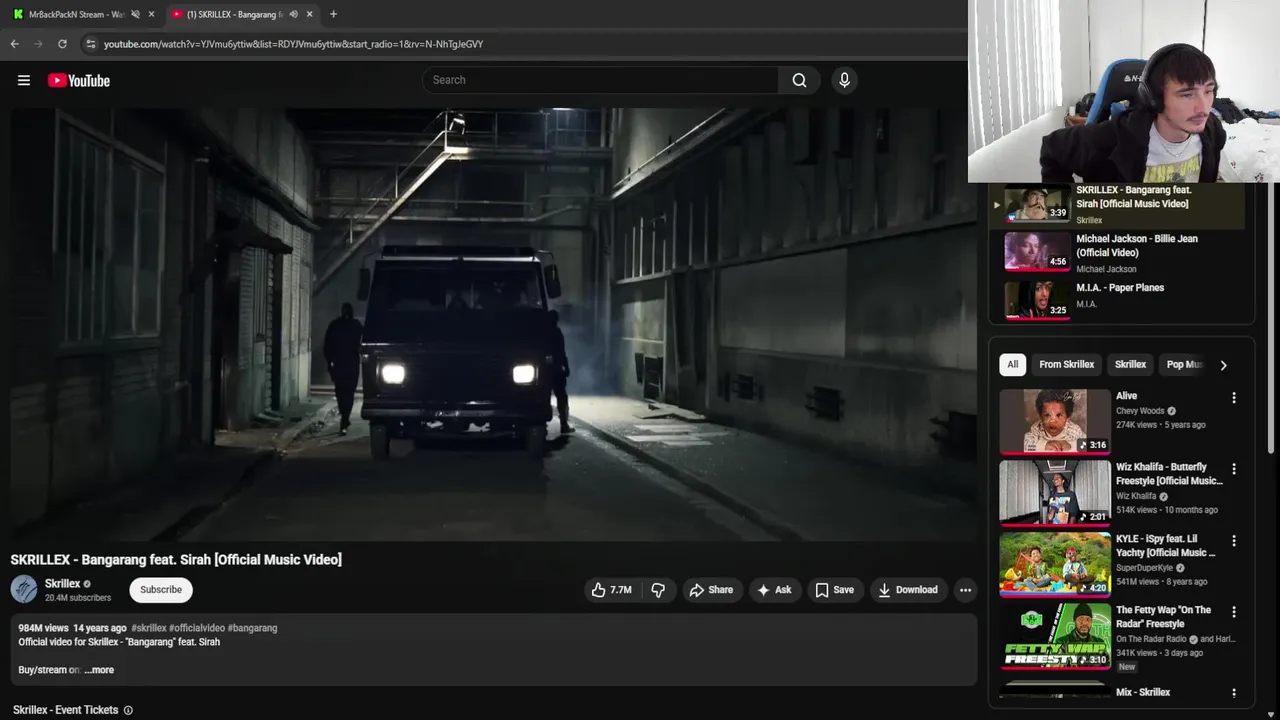
Task: Click the video player to pause
Action: [494, 325]
